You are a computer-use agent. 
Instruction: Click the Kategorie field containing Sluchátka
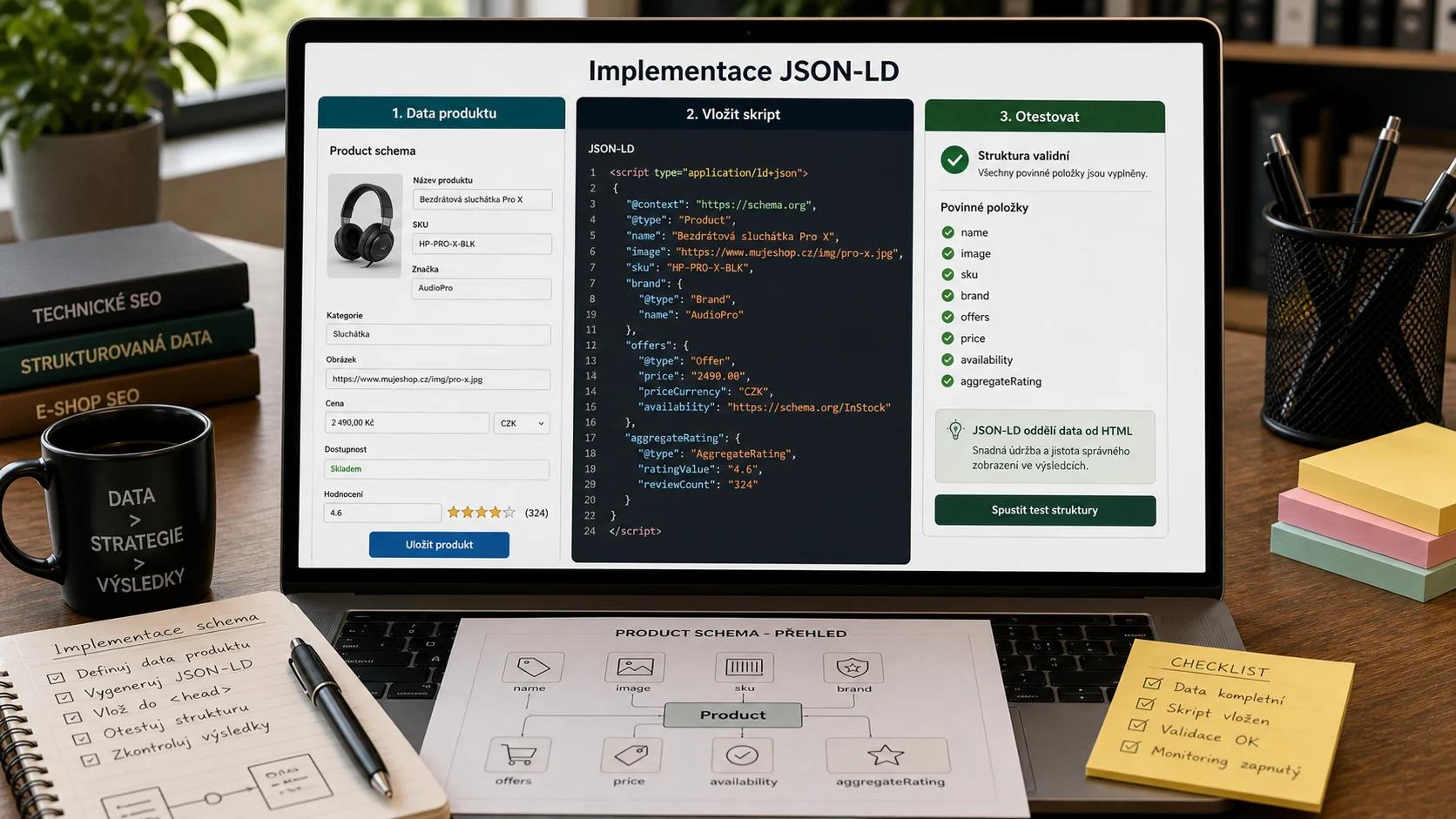point(438,334)
